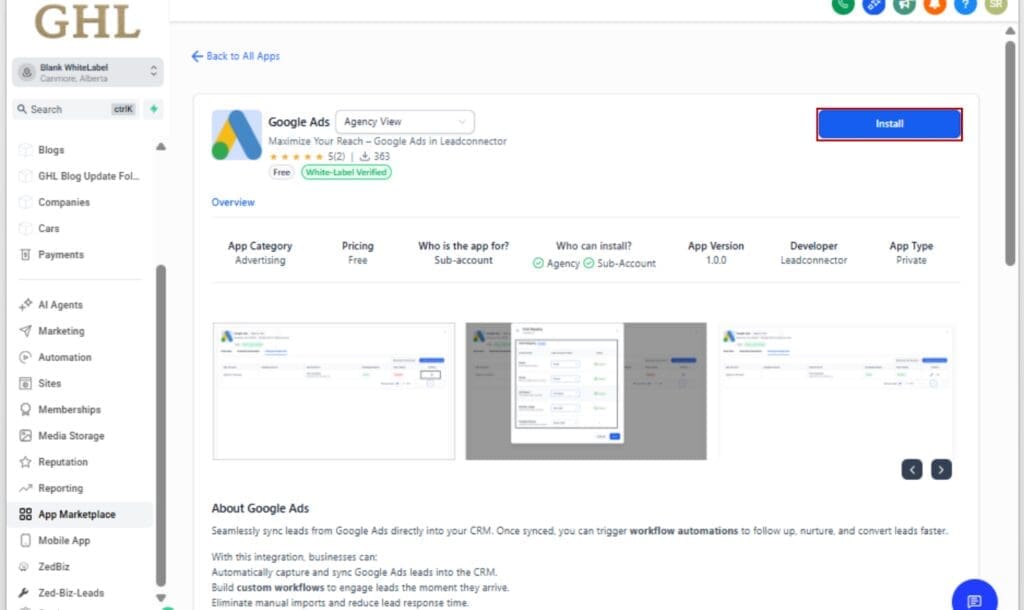Go back via Back to All Apps
Screen dimensions: 1024x610
235,56
